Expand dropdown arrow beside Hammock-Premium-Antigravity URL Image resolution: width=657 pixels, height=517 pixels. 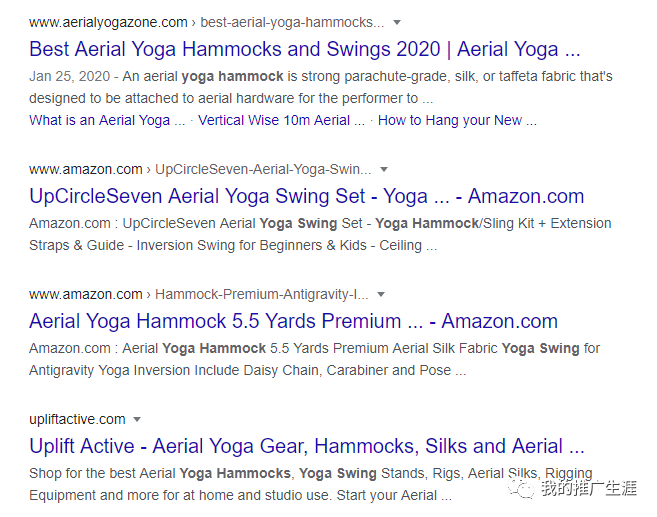click(x=381, y=295)
